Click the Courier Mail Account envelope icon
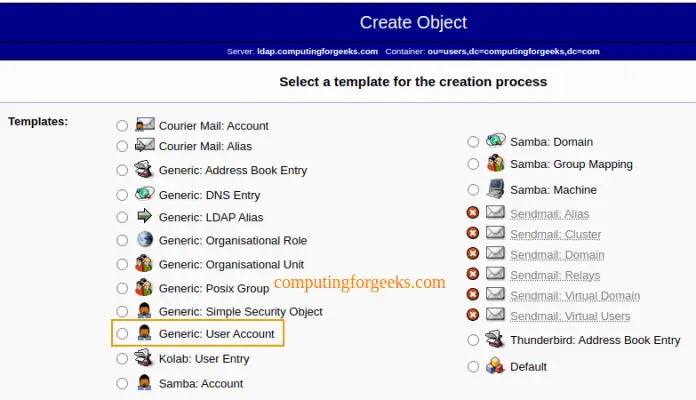Image resolution: width=696 pixels, height=400 pixels. click(x=144, y=126)
